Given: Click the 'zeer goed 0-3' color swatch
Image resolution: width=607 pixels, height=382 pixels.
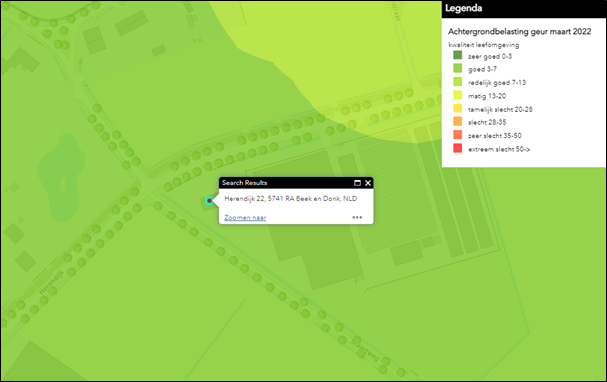Looking at the screenshot, I should point(458,55).
